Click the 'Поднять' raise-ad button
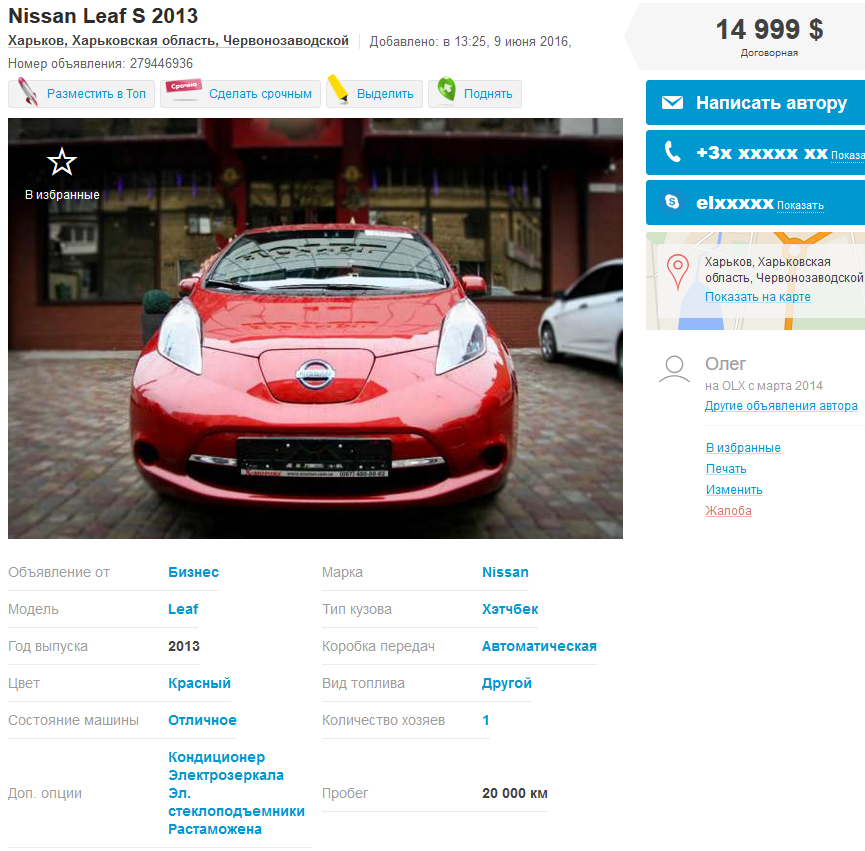 [475, 94]
